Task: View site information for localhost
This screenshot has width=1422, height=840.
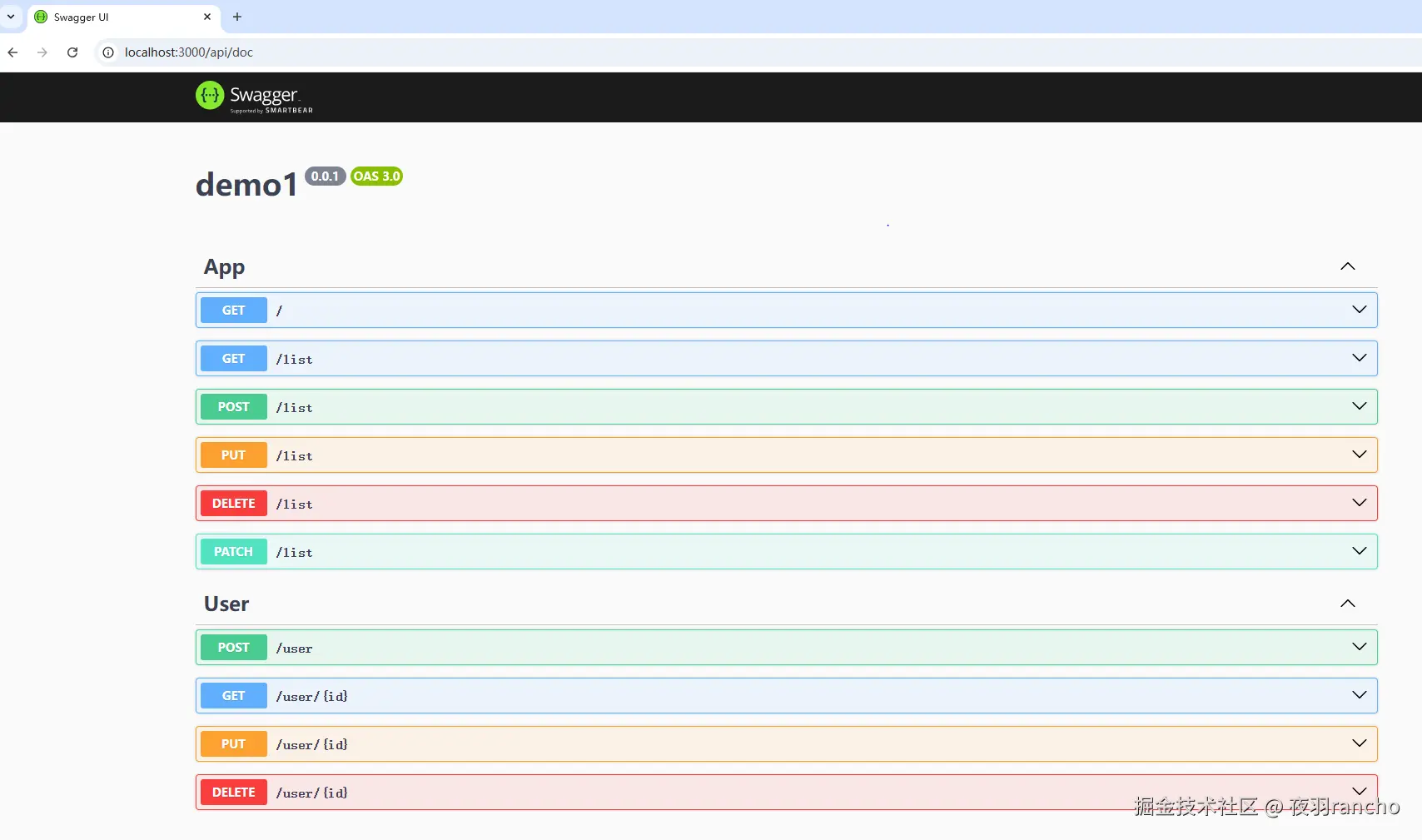Action: tap(108, 52)
